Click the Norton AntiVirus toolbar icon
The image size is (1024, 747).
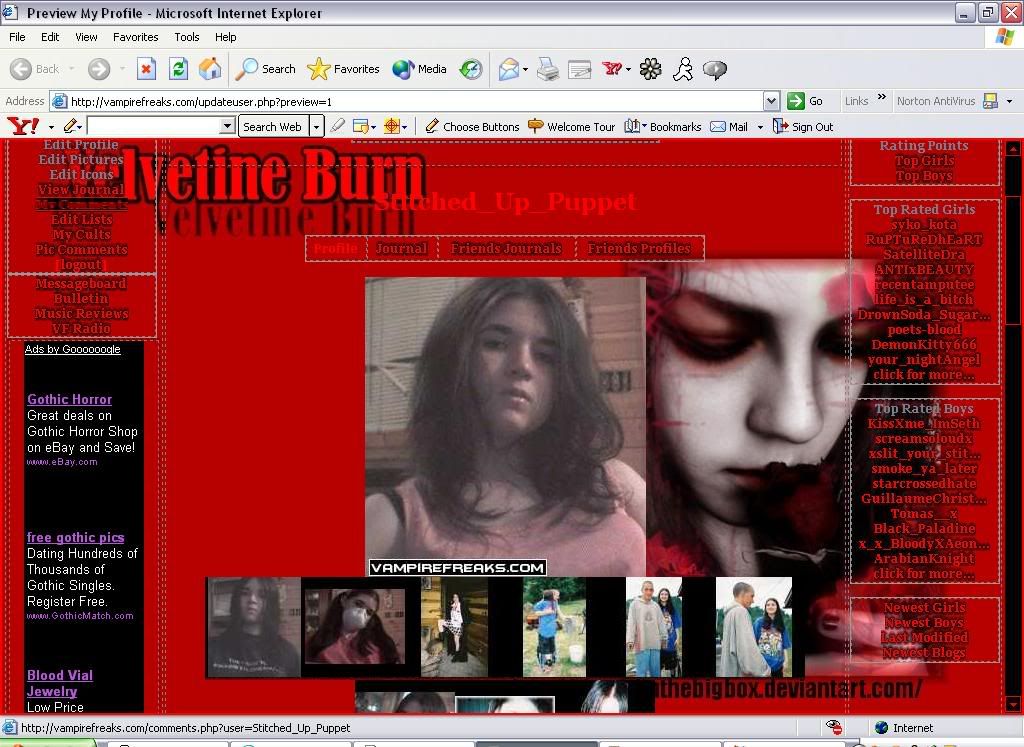click(990, 101)
